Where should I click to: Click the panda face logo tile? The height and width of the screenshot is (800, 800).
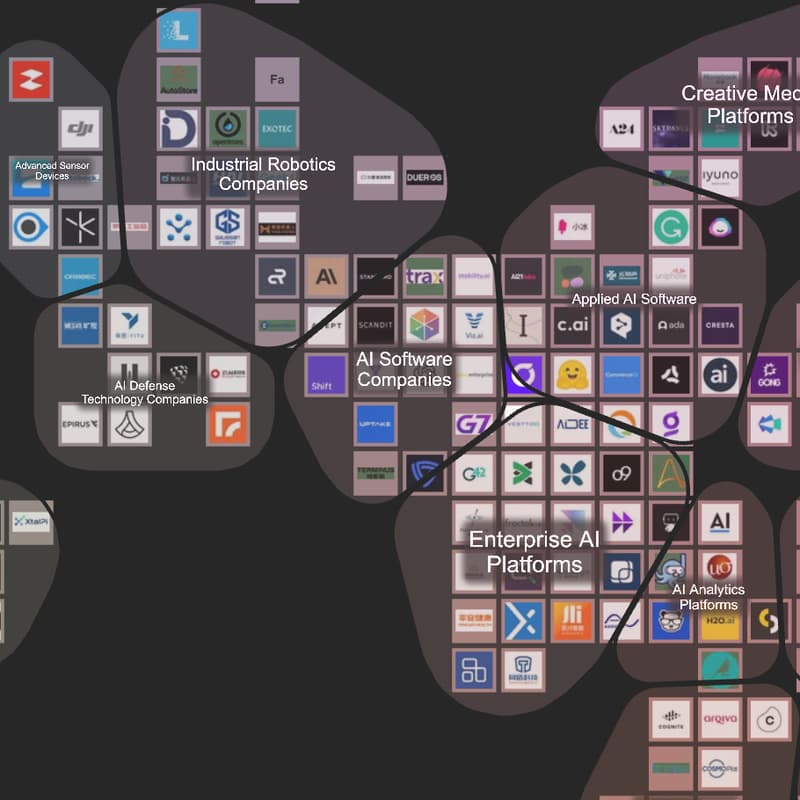coord(671,620)
